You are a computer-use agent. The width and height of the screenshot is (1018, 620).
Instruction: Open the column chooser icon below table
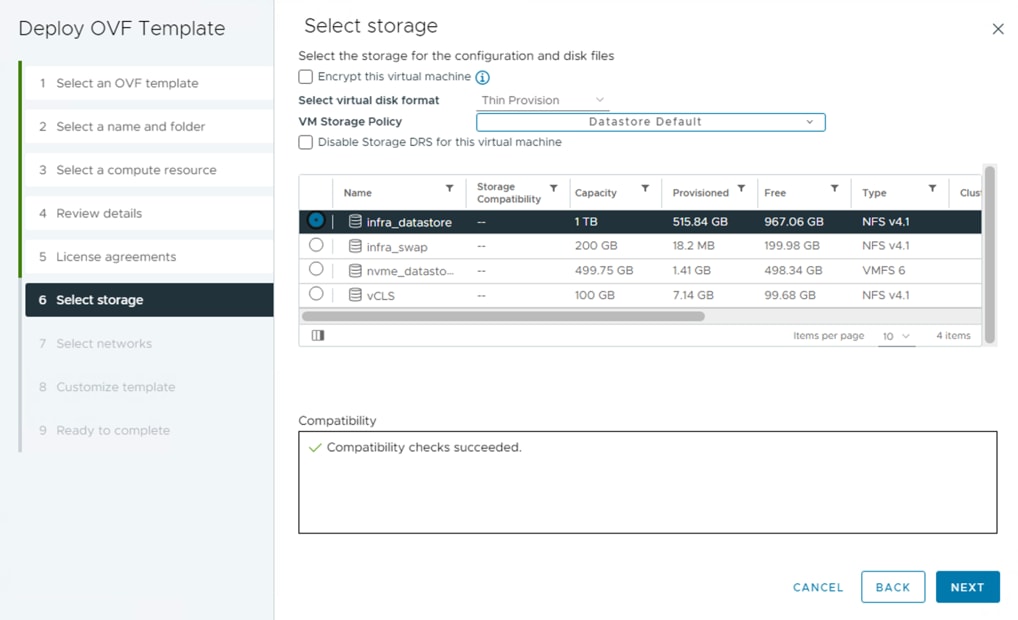tap(318, 336)
